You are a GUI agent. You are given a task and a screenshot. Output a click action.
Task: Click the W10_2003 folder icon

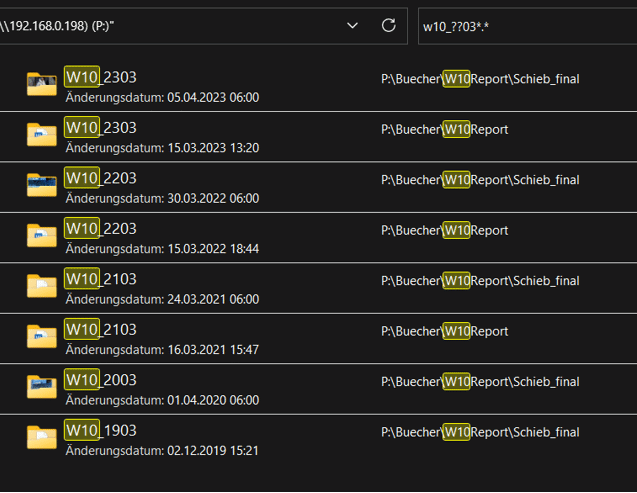(41, 387)
